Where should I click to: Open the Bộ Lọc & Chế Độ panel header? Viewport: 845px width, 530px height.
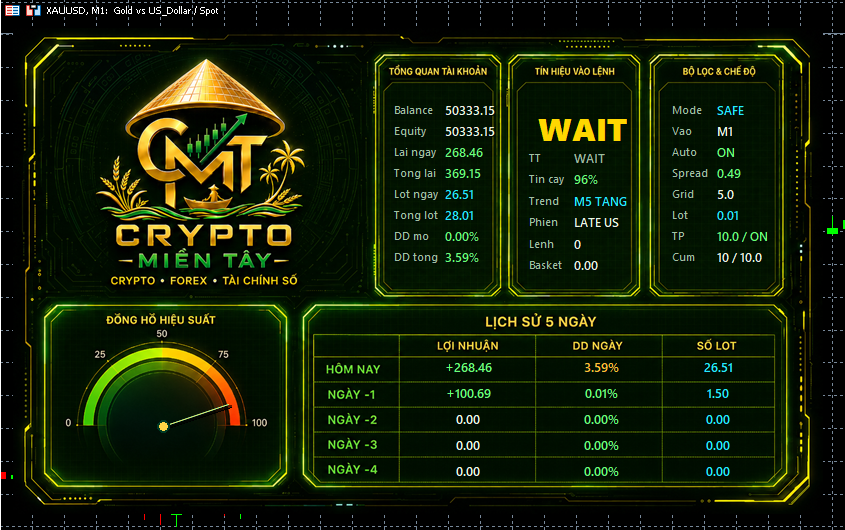[718, 71]
